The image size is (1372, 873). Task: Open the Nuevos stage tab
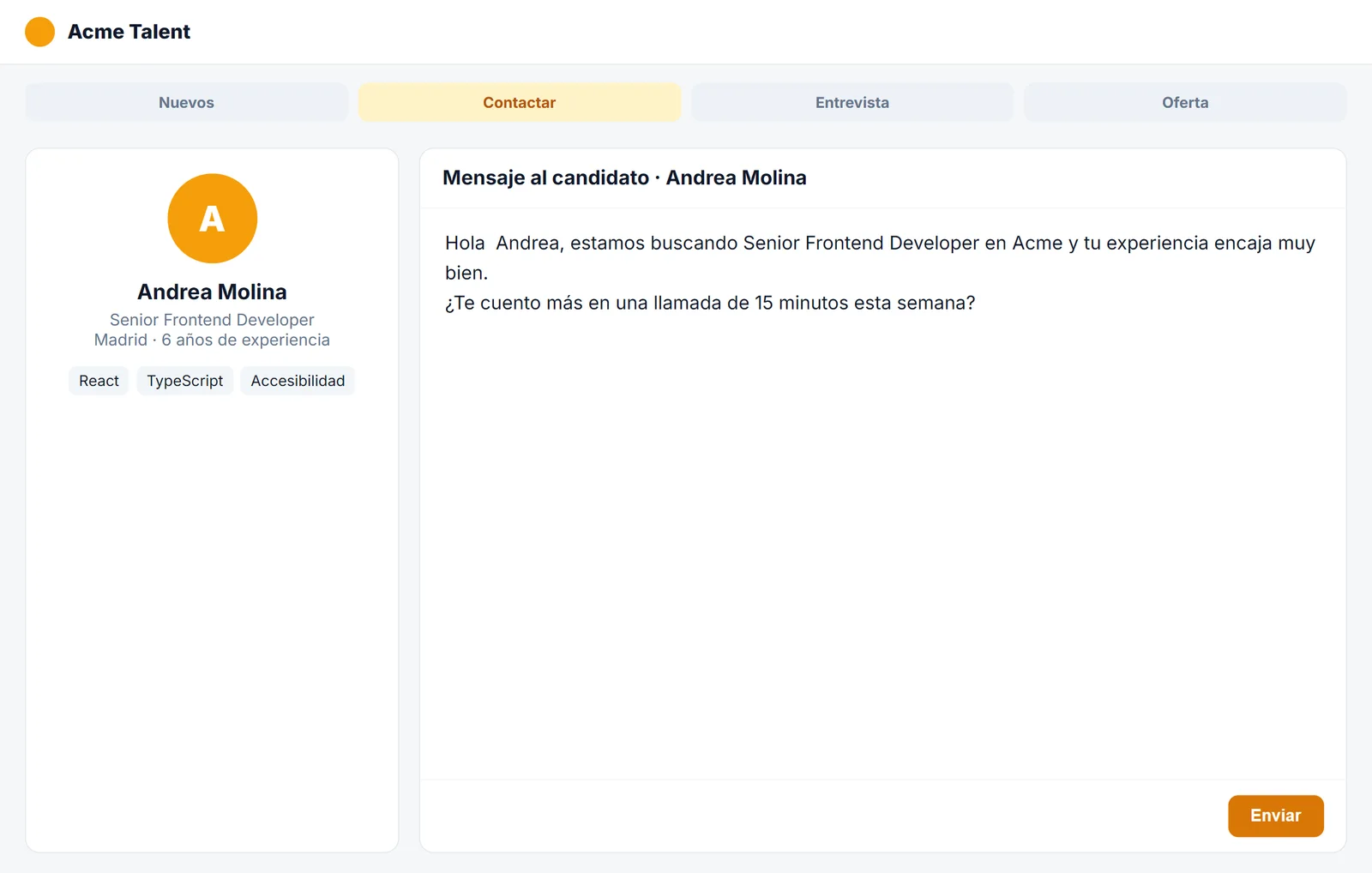[x=186, y=102]
